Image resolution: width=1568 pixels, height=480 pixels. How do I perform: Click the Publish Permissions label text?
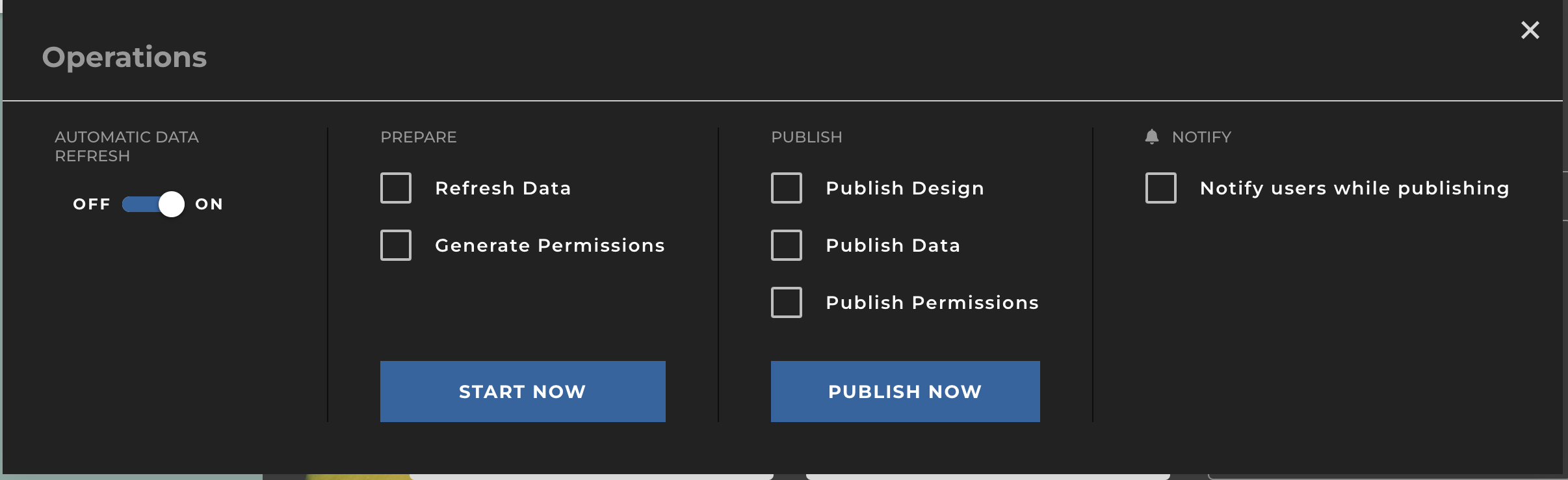point(932,302)
